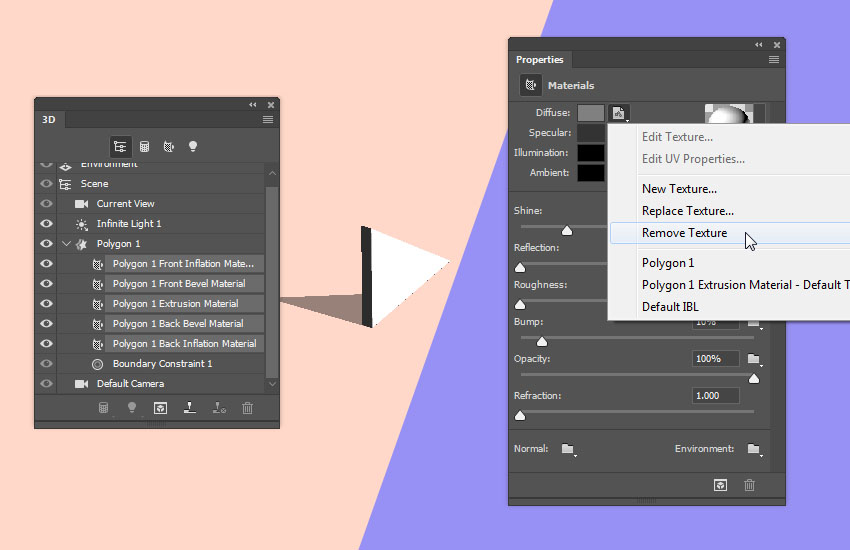Click the add new mesh icon in 3D panel footer
Screen dimensions: 850x551
pos(103,408)
